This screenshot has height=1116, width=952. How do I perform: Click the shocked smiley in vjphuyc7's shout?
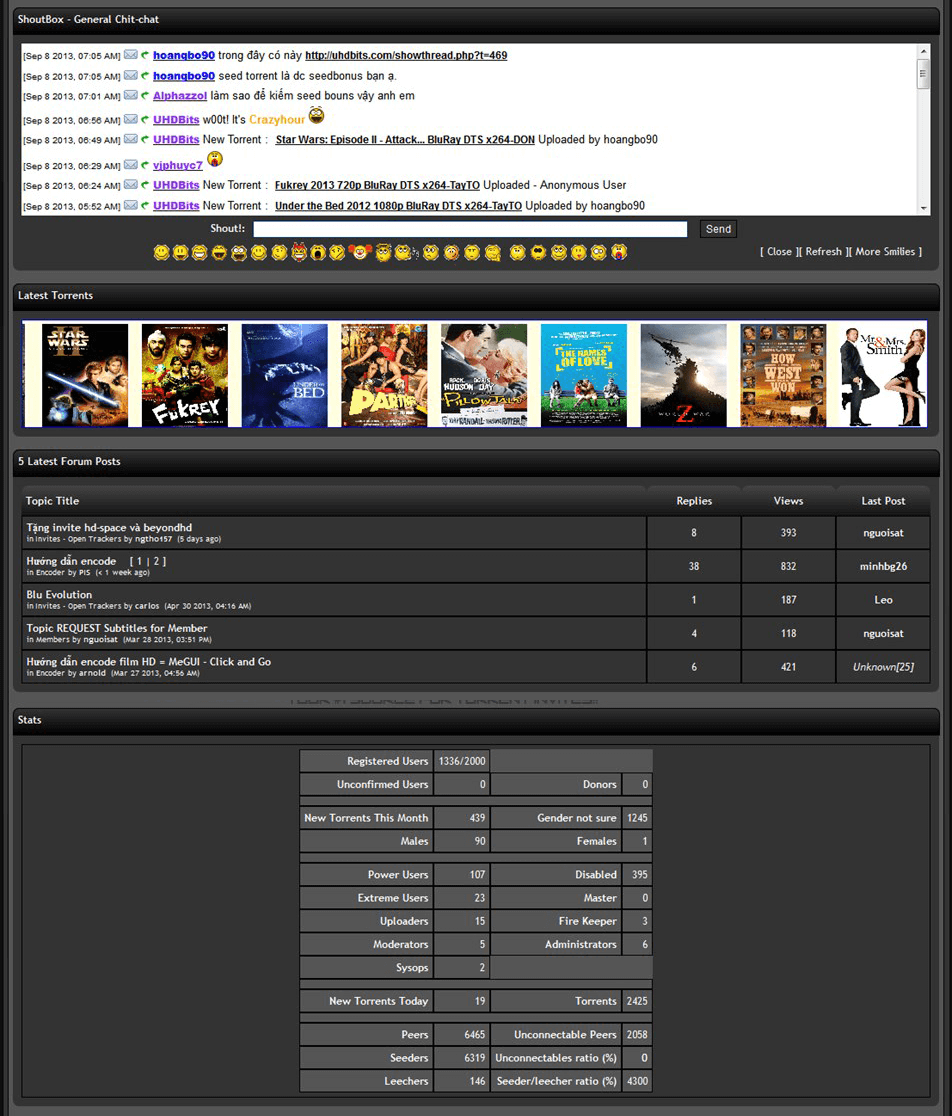click(214, 159)
